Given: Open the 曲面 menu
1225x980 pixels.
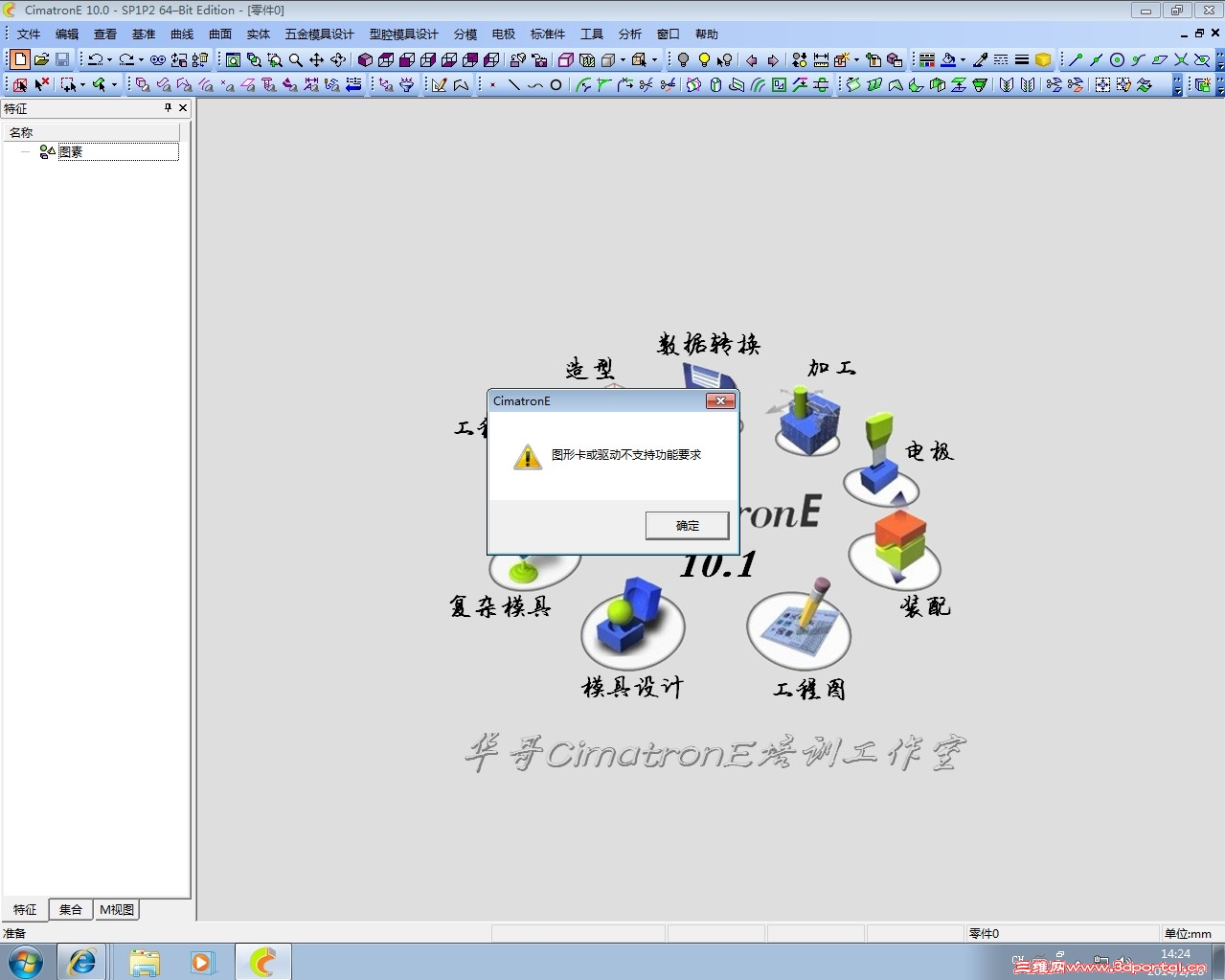Looking at the screenshot, I should pyautogui.click(x=220, y=34).
